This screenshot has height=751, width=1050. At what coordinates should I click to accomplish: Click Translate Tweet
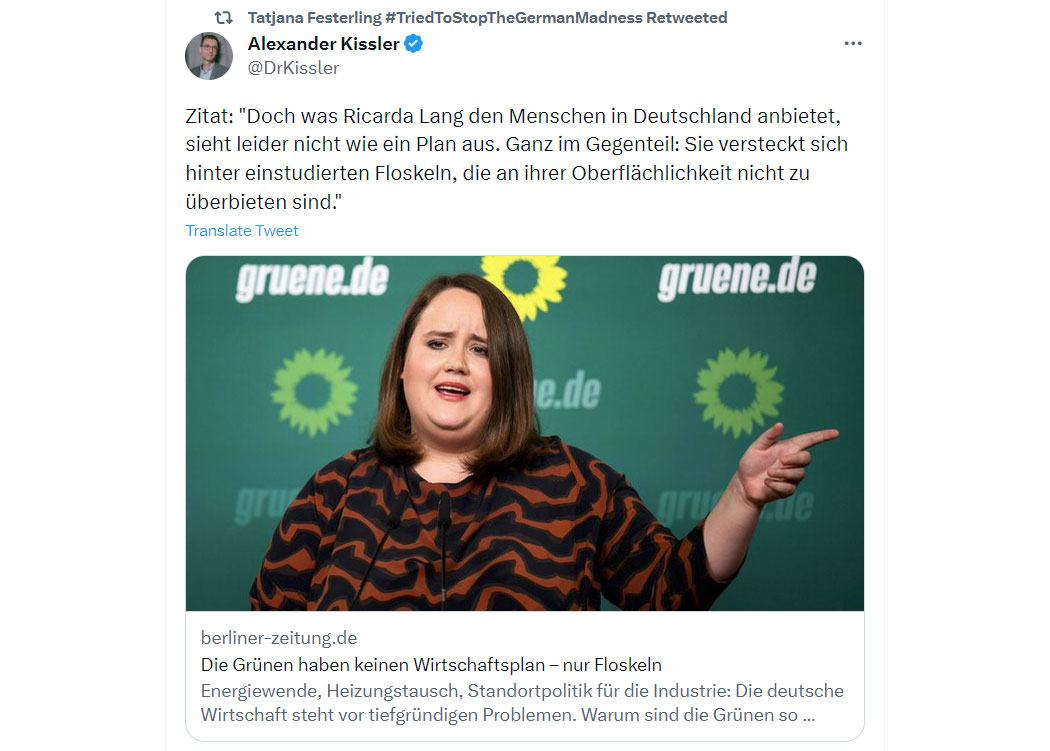(x=242, y=230)
